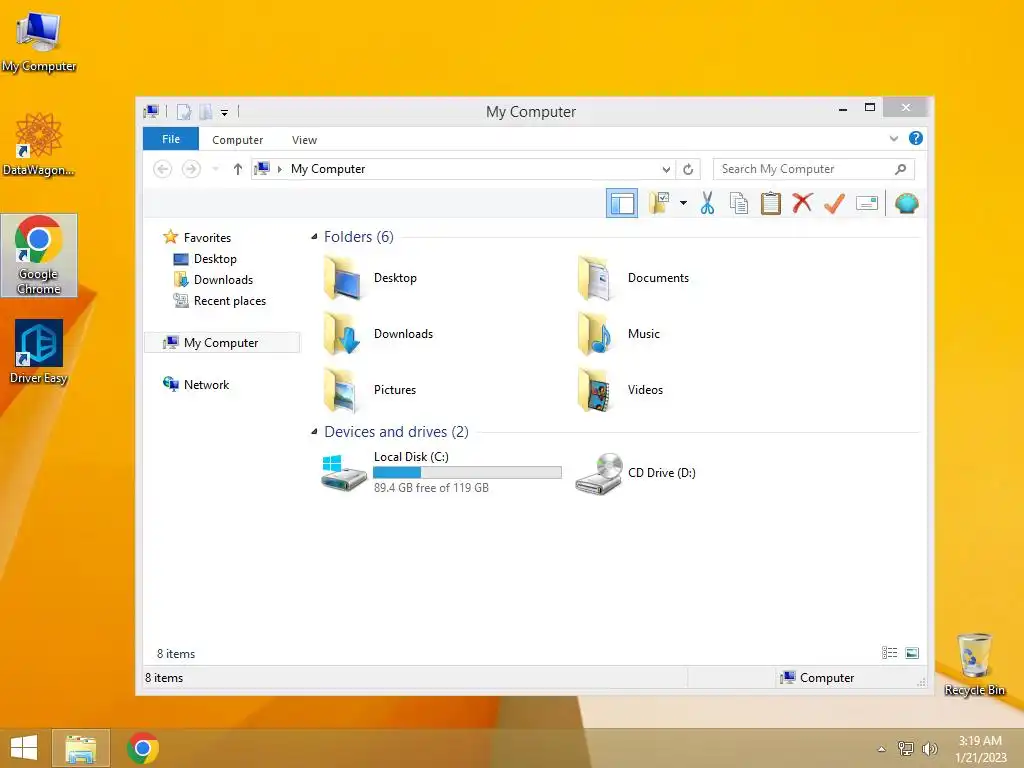Click the Cut scissors icon
1024x768 pixels.
coord(707,203)
